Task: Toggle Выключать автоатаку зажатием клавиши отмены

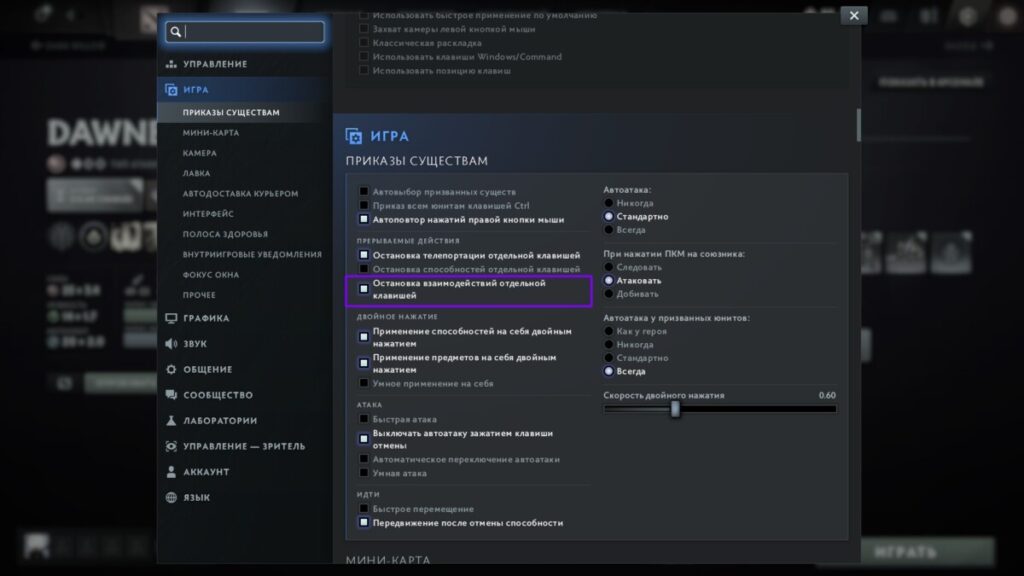Action: 364,439
